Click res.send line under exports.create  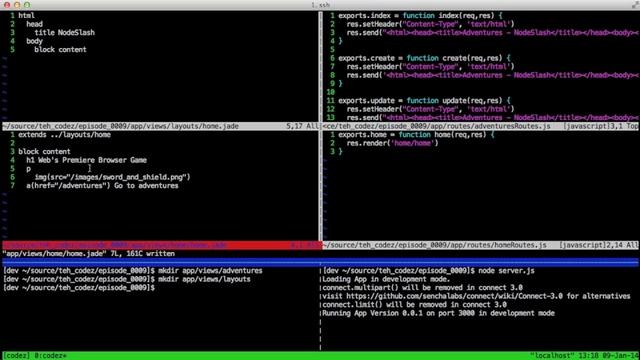[x=493, y=75]
